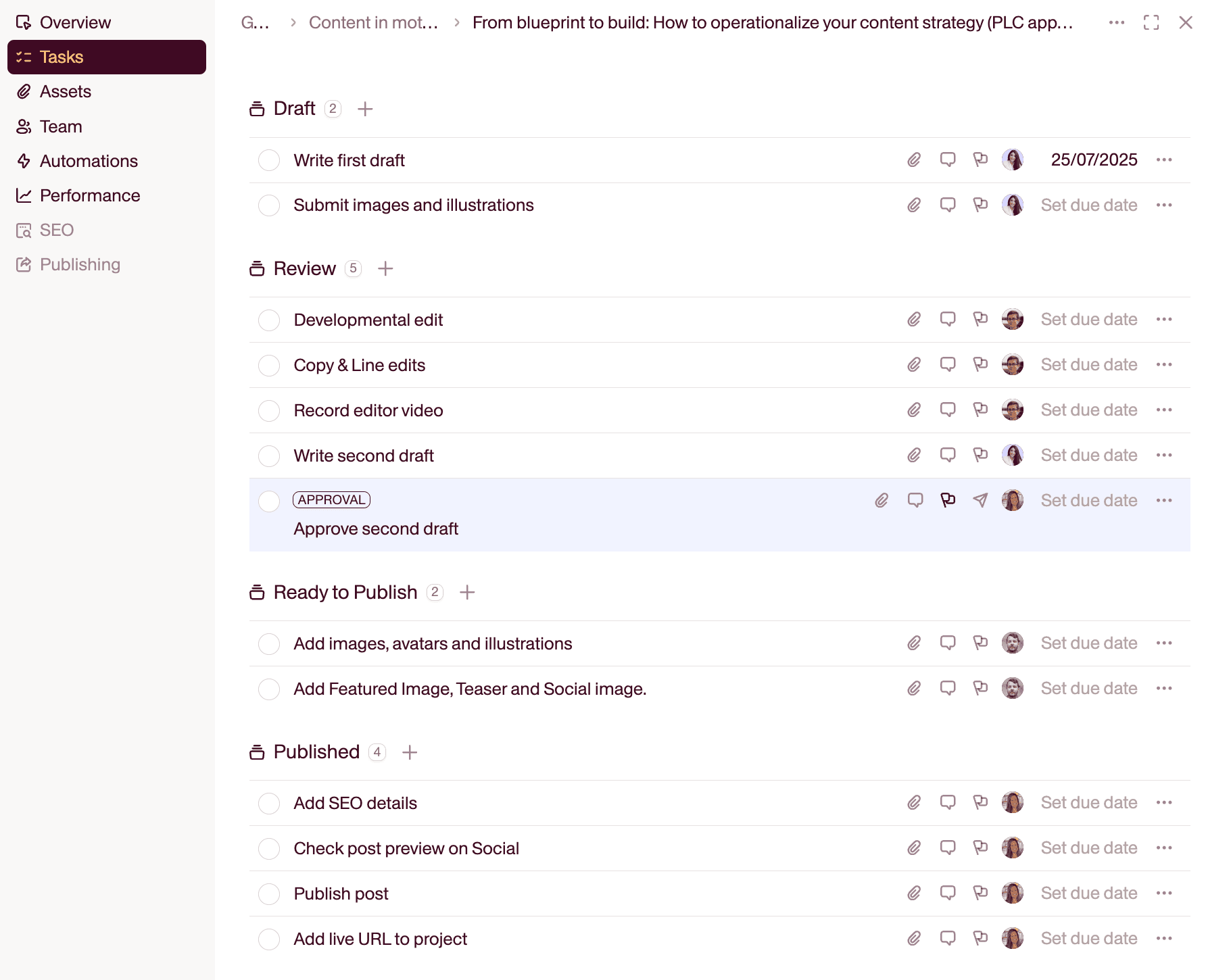The width and height of the screenshot is (1206, 980).
Task: Open the breadcrumb overflow menu at the top
Action: click(1117, 22)
